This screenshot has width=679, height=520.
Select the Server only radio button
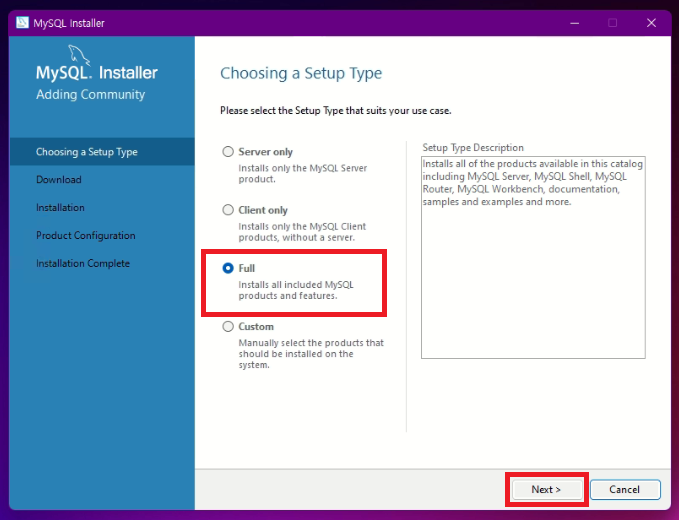(x=228, y=152)
